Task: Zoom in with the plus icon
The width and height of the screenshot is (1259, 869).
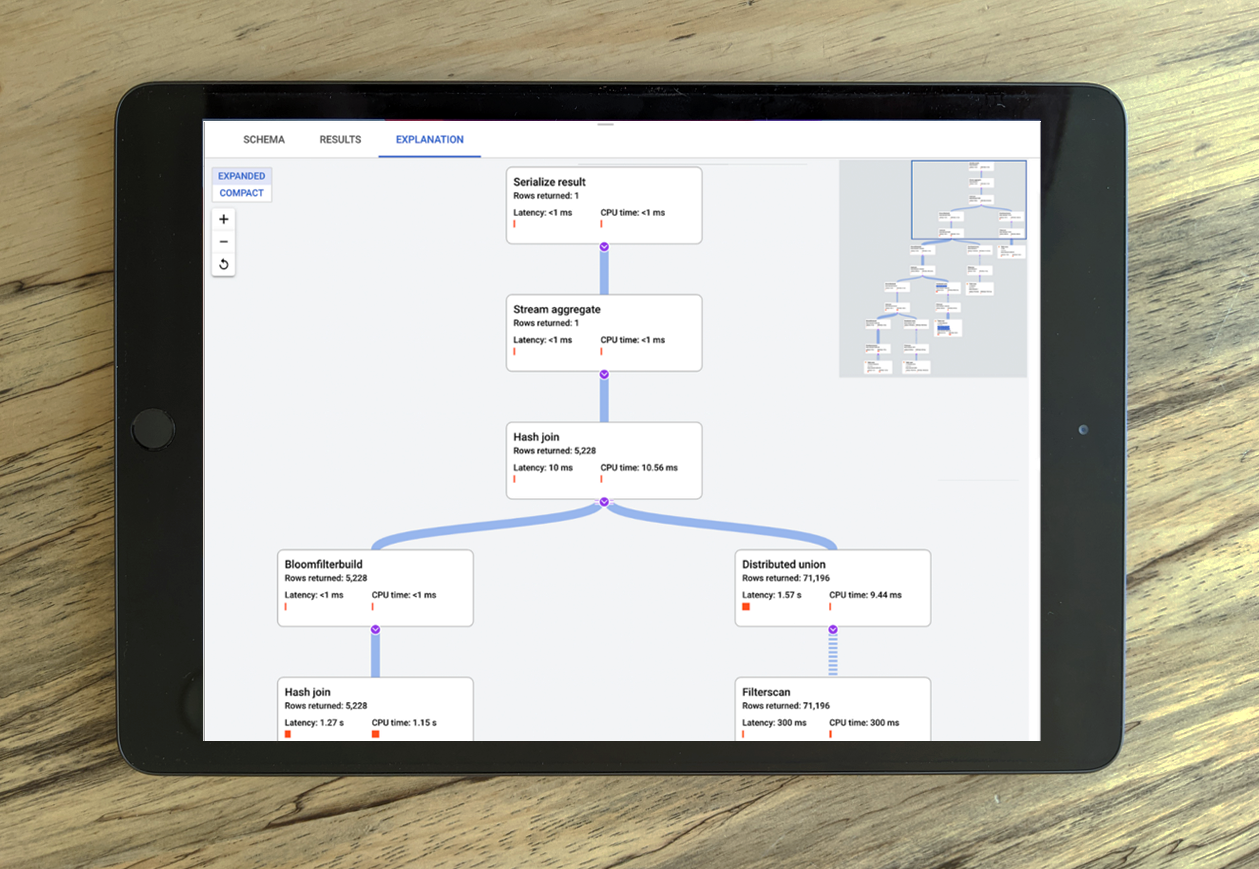Action: coord(223,219)
